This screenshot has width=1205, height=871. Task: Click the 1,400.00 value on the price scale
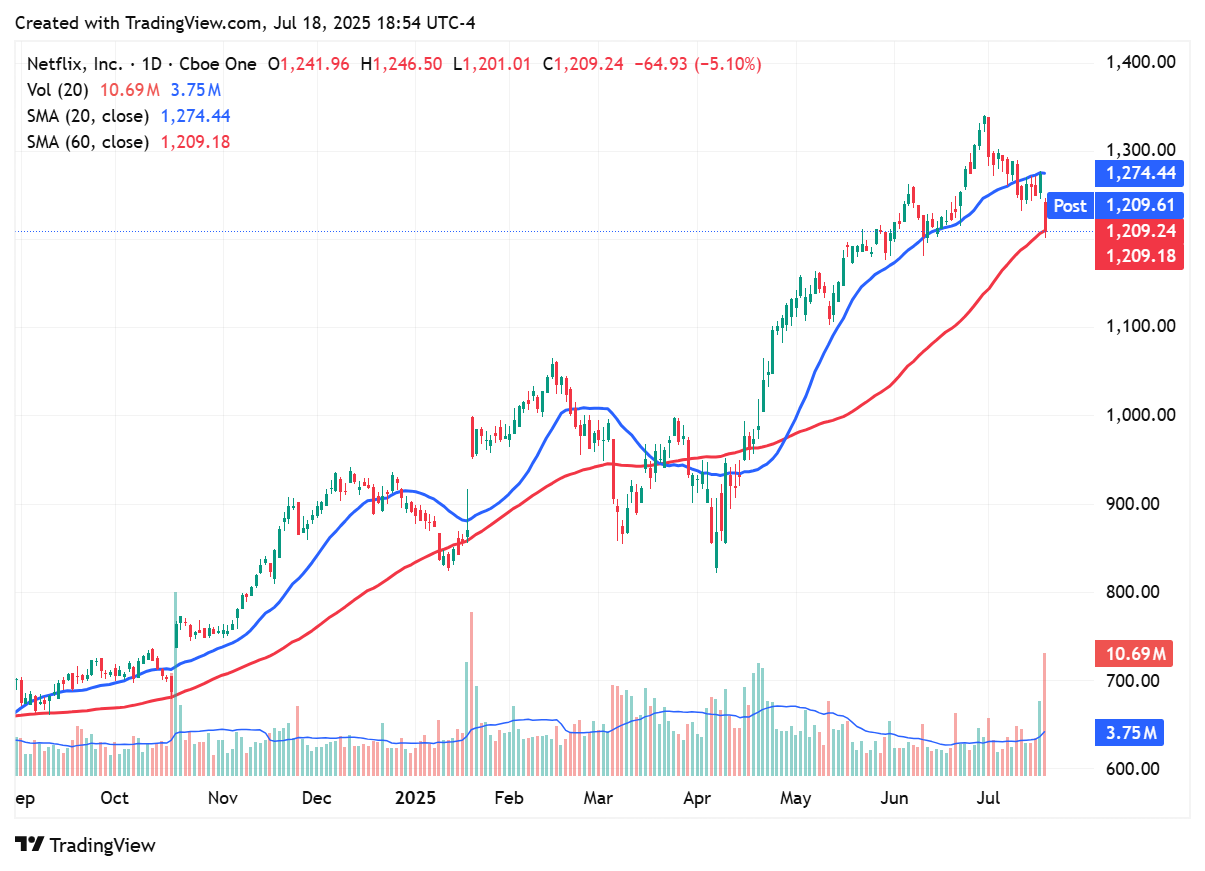pos(1140,62)
